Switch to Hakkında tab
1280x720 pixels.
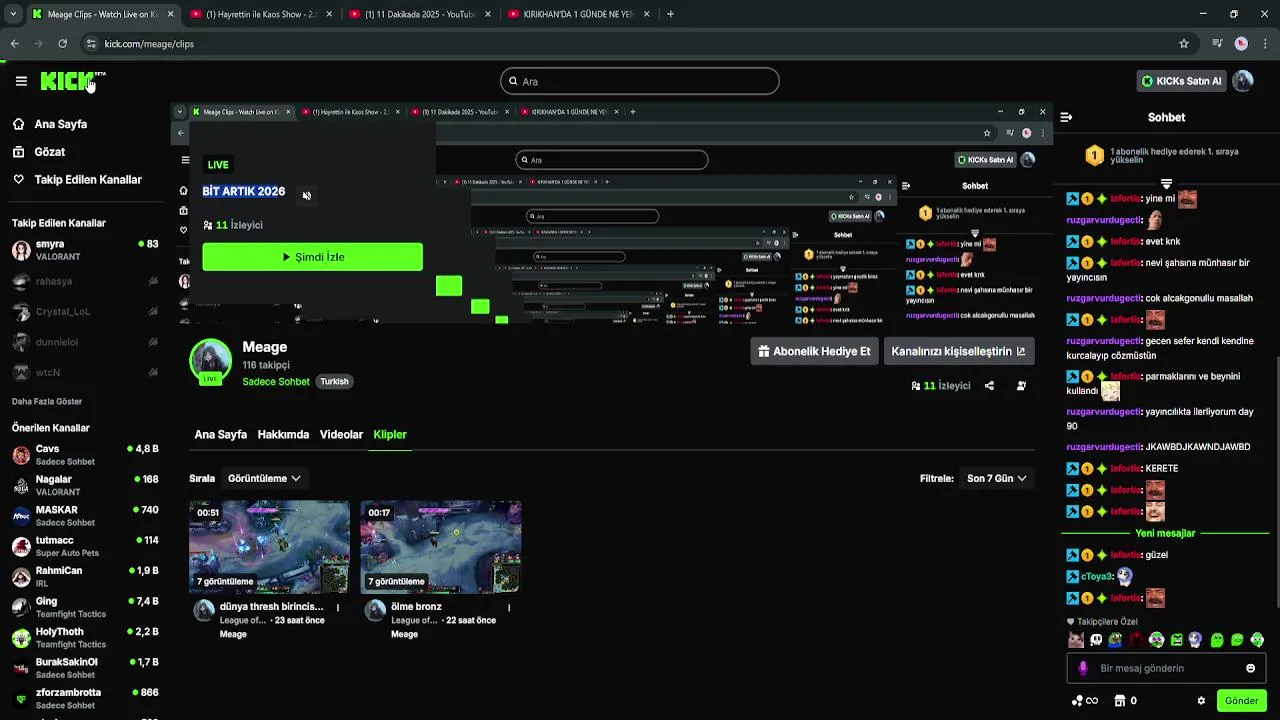[283, 435]
